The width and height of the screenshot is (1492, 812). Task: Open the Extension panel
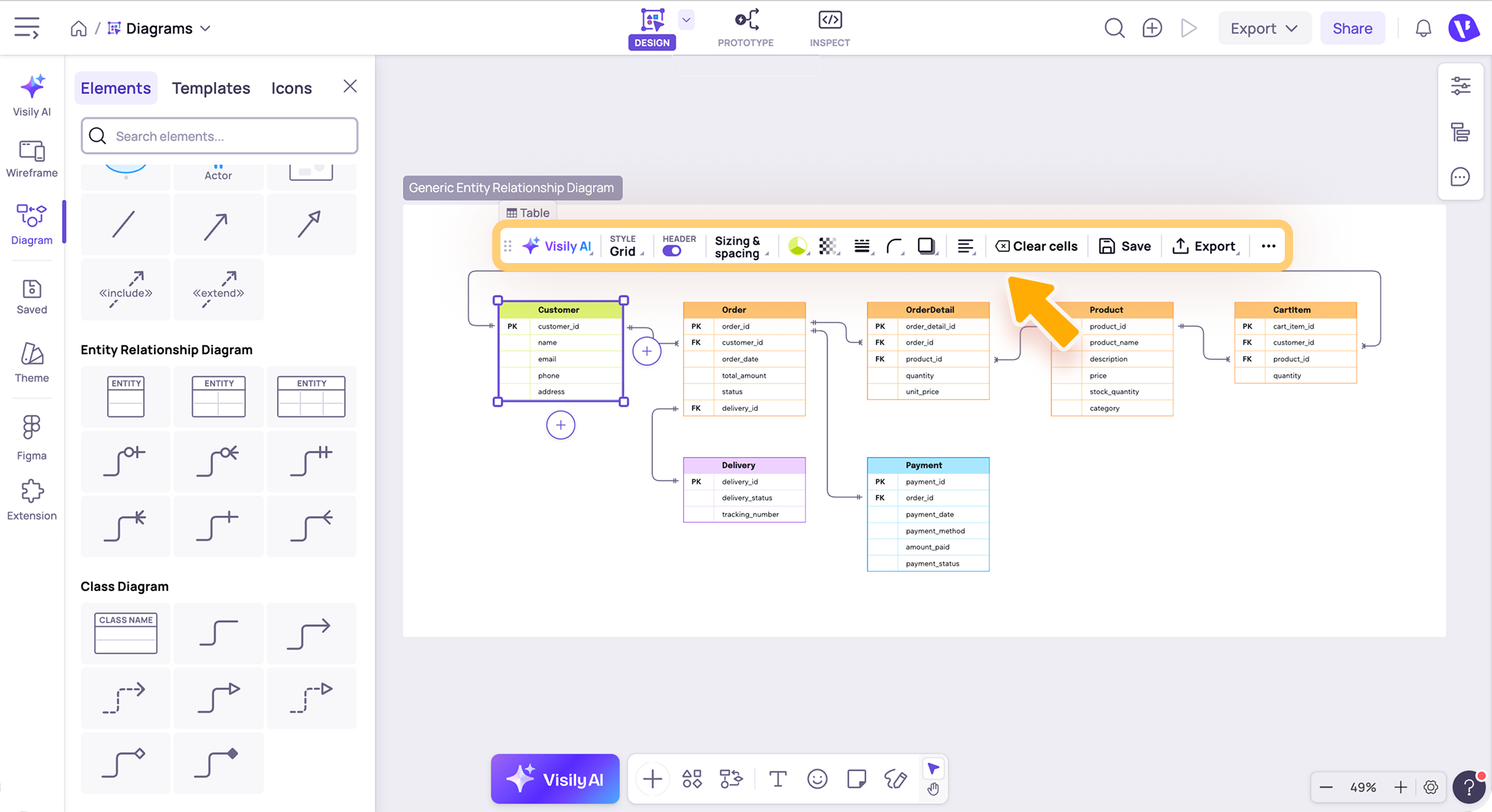[32, 501]
